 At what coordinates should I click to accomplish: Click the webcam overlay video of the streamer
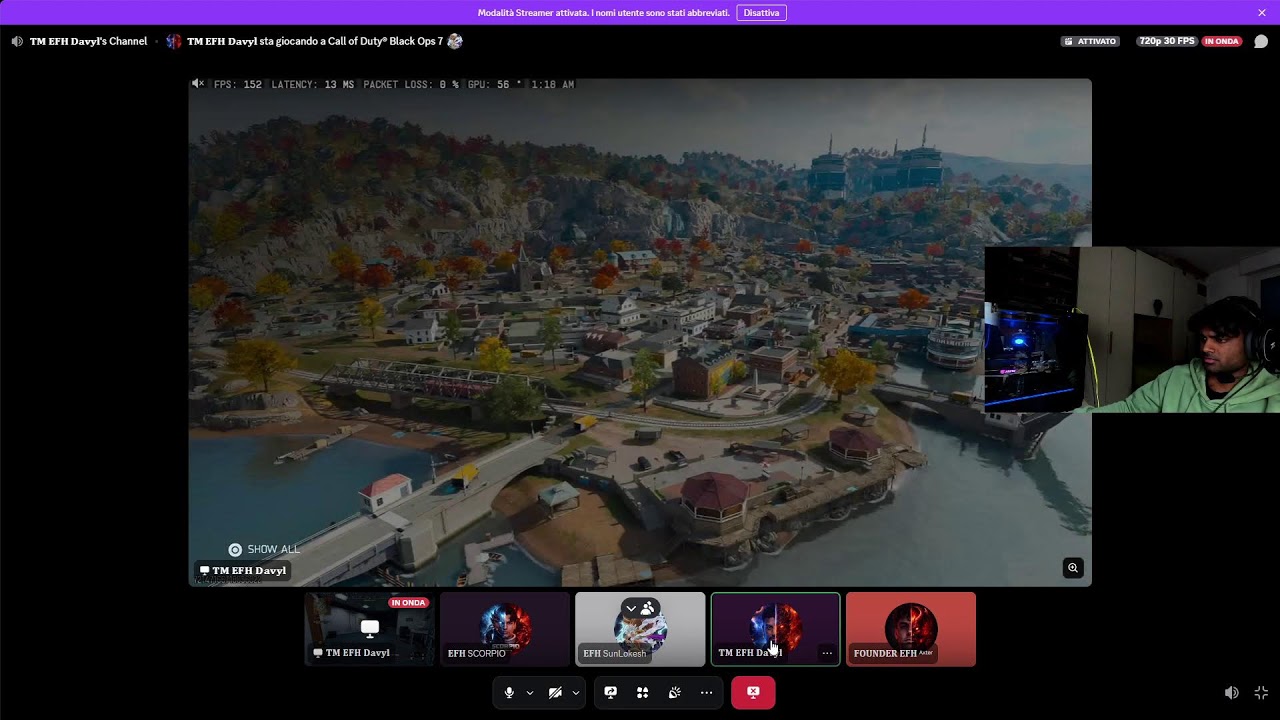tap(1132, 330)
